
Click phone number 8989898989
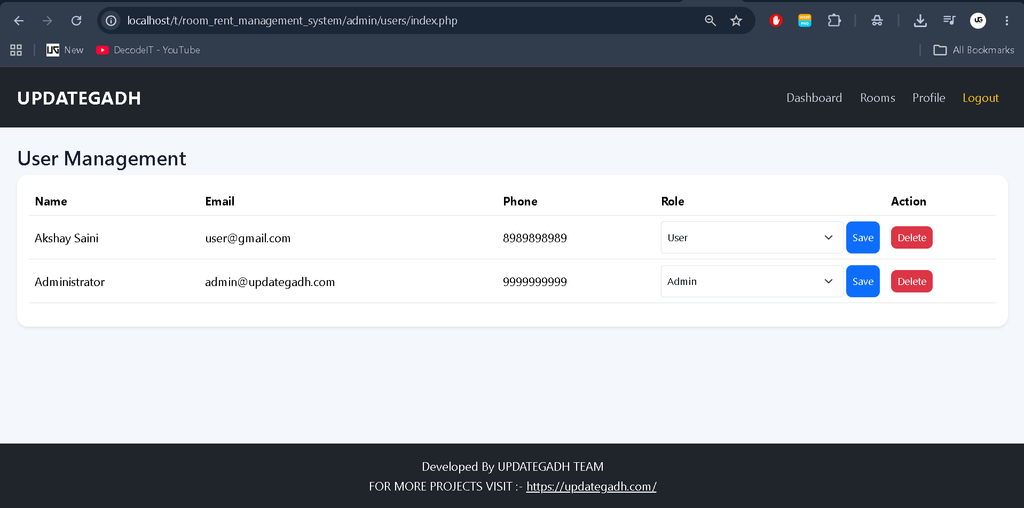tap(535, 238)
